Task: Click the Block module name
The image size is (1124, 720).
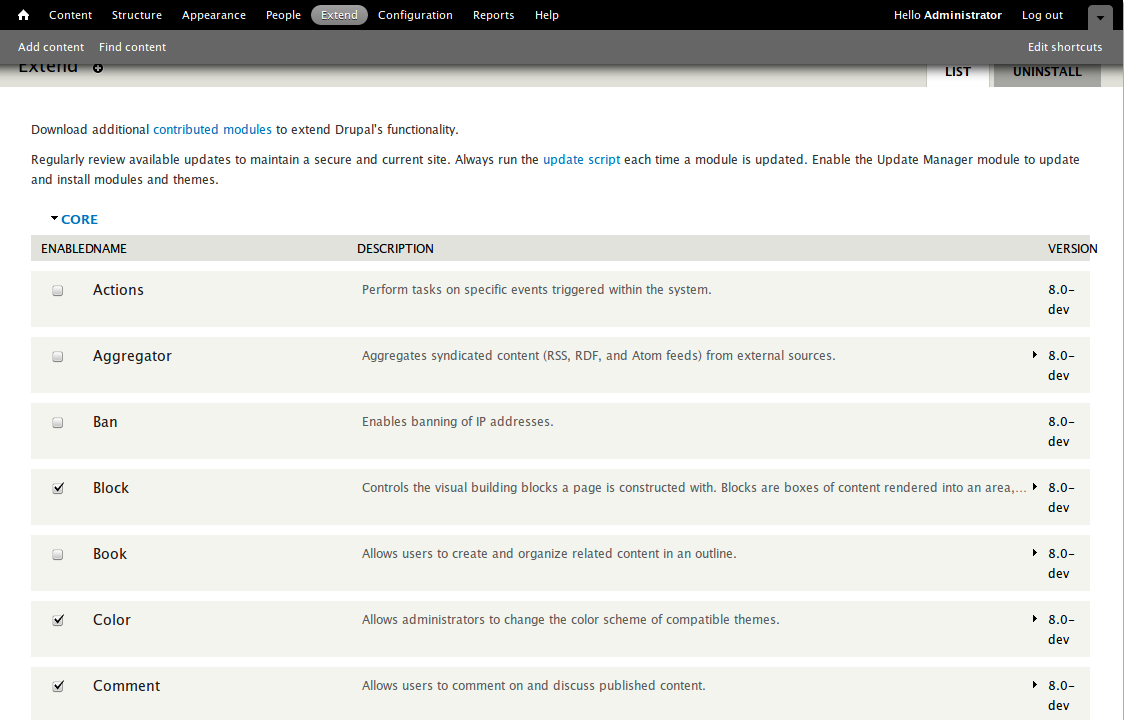Action: pos(111,488)
